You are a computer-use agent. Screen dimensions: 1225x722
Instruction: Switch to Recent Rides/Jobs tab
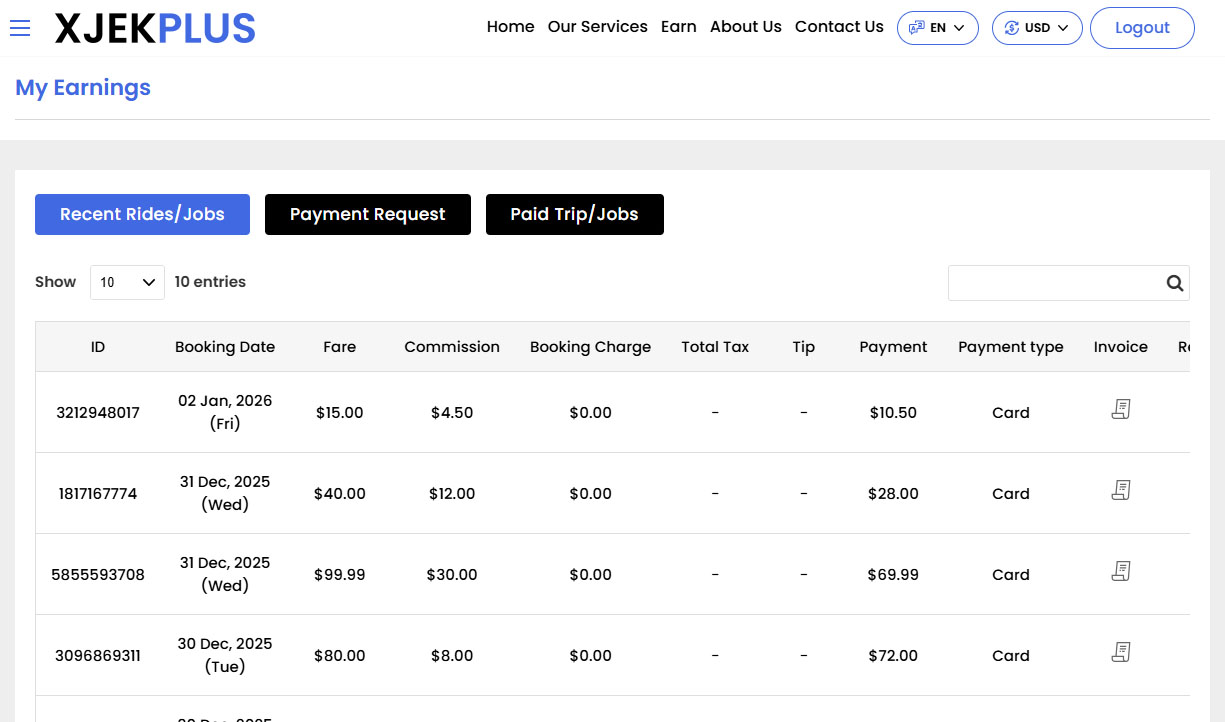coord(142,215)
